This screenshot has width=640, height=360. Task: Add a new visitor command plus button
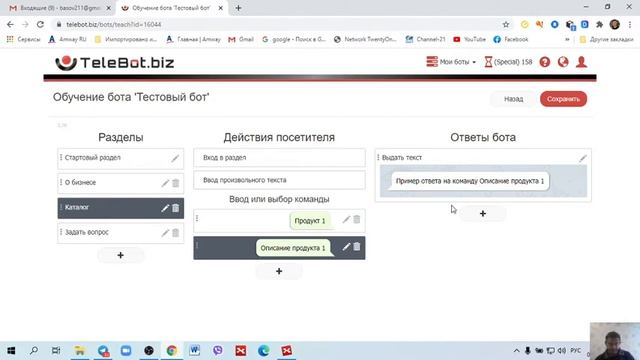pyautogui.click(x=279, y=271)
